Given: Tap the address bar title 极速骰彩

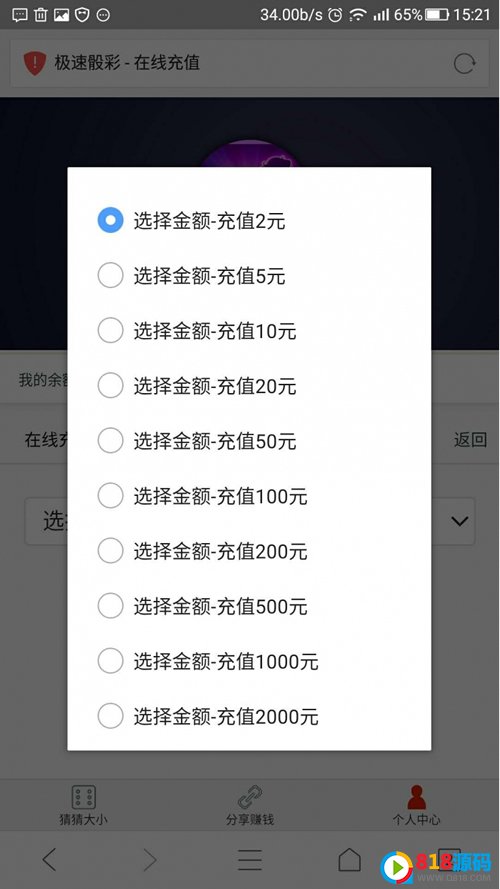Looking at the screenshot, I should point(87,62).
